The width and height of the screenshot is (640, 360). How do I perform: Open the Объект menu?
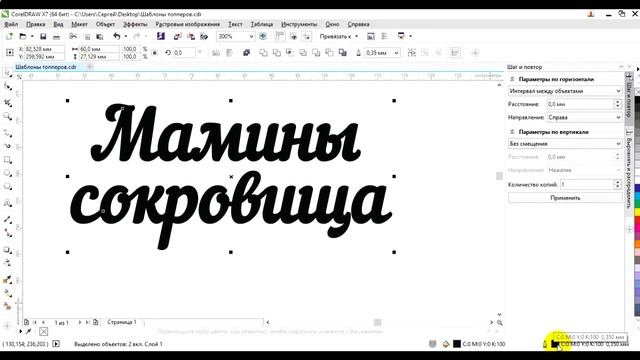(105, 24)
